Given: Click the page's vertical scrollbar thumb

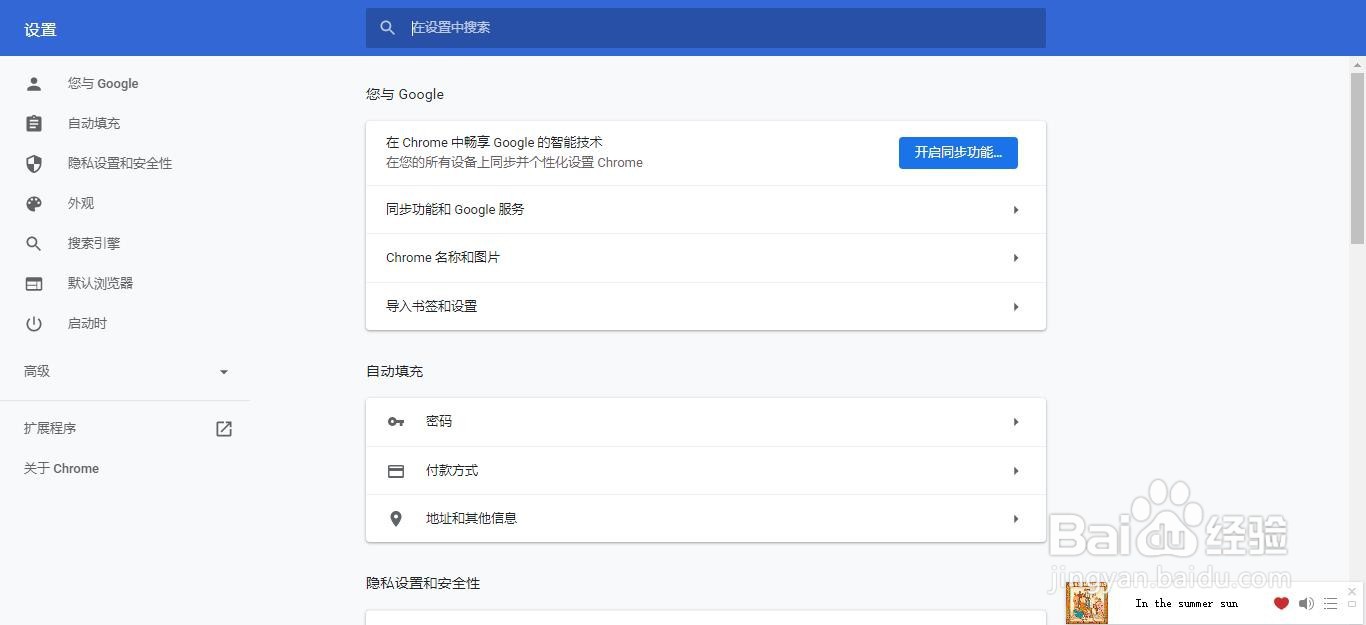Looking at the screenshot, I should click(x=1357, y=158).
